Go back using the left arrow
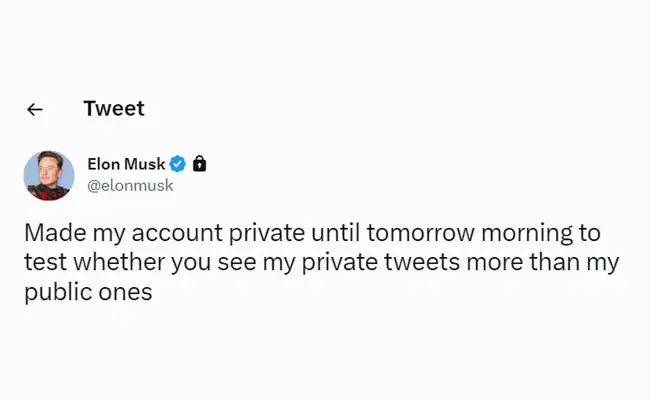This screenshot has width=650, height=400. point(35,110)
